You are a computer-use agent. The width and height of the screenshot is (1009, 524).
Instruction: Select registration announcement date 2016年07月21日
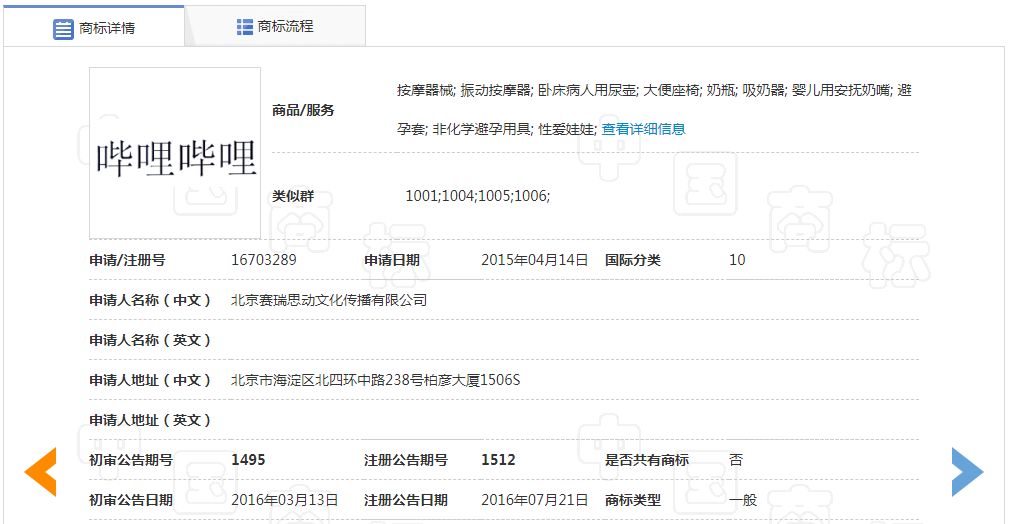(x=535, y=500)
